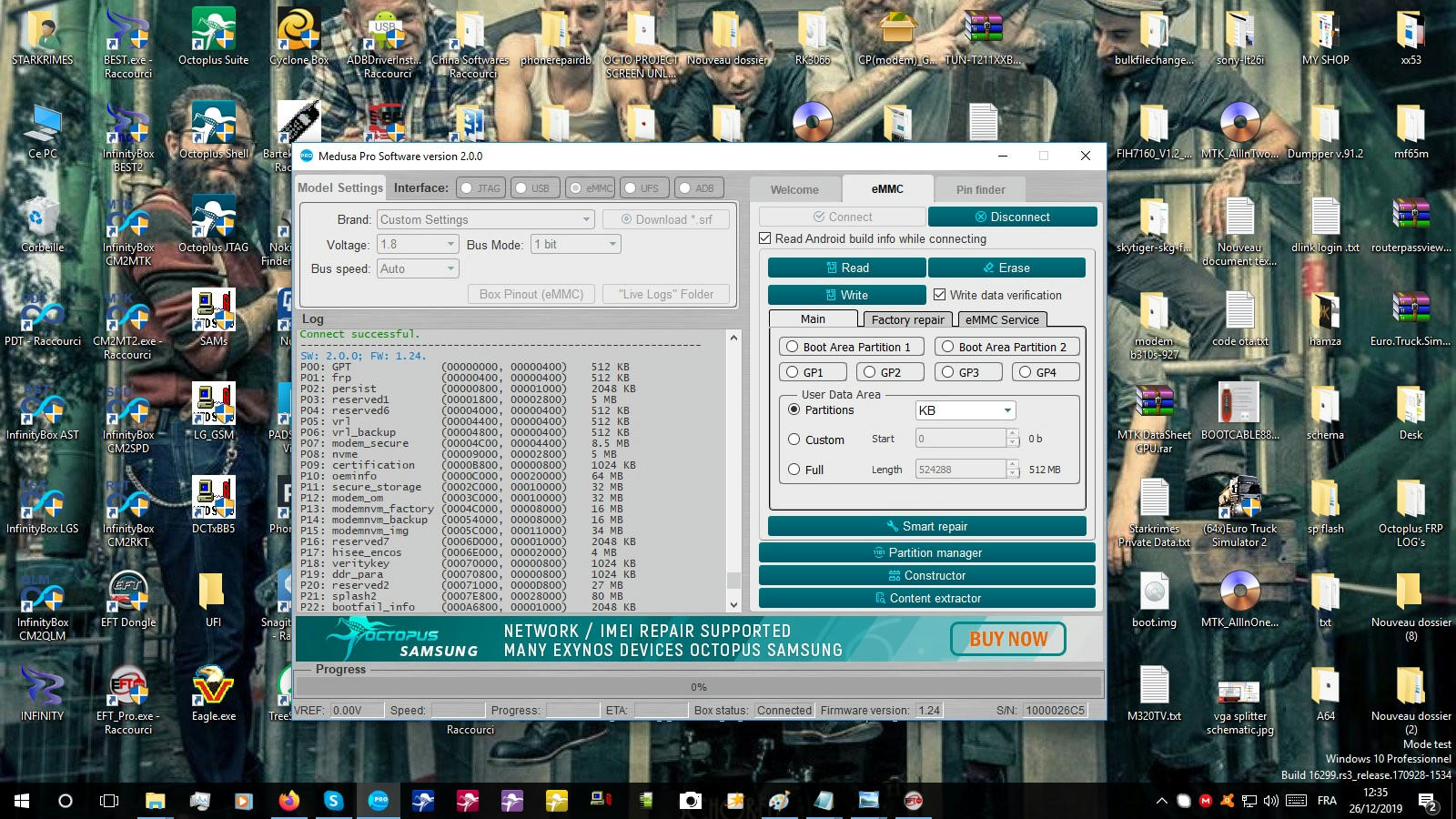1456x819 pixels.
Task: Open the Partition manager
Action: tap(926, 552)
